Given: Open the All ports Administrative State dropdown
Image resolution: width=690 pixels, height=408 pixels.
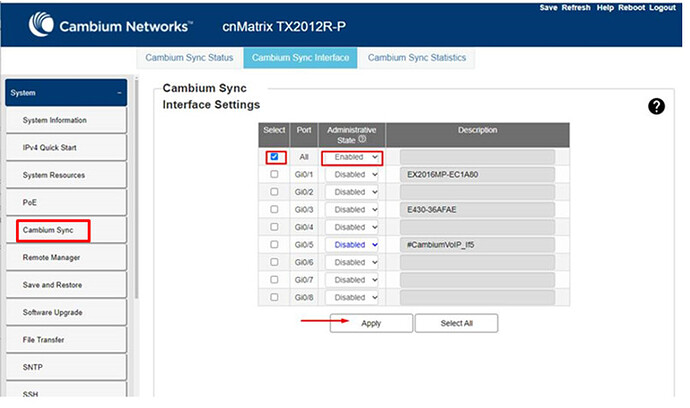Looking at the screenshot, I should point(352,157).
